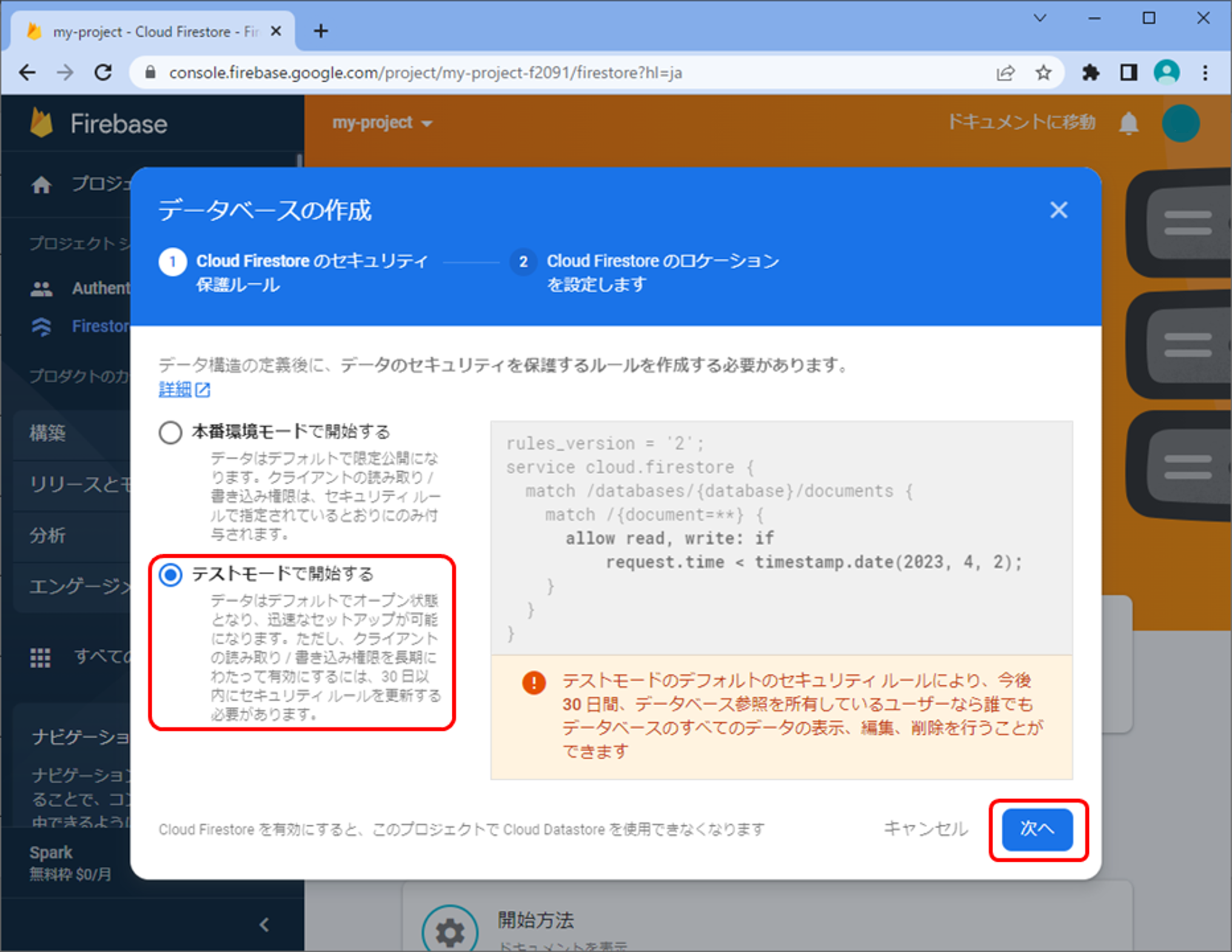Click step 1 Cloud Firestore のセキュリティ保護ルール

[x=293, y=273]
